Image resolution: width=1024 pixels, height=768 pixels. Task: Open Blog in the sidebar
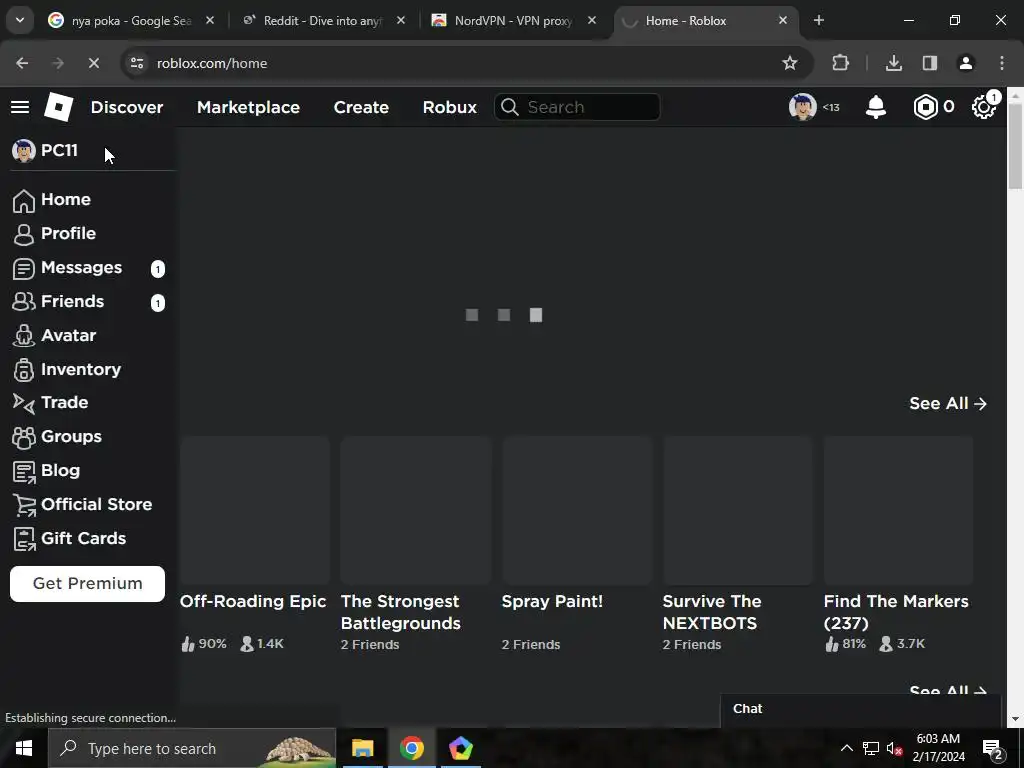(x=46, y=471)
